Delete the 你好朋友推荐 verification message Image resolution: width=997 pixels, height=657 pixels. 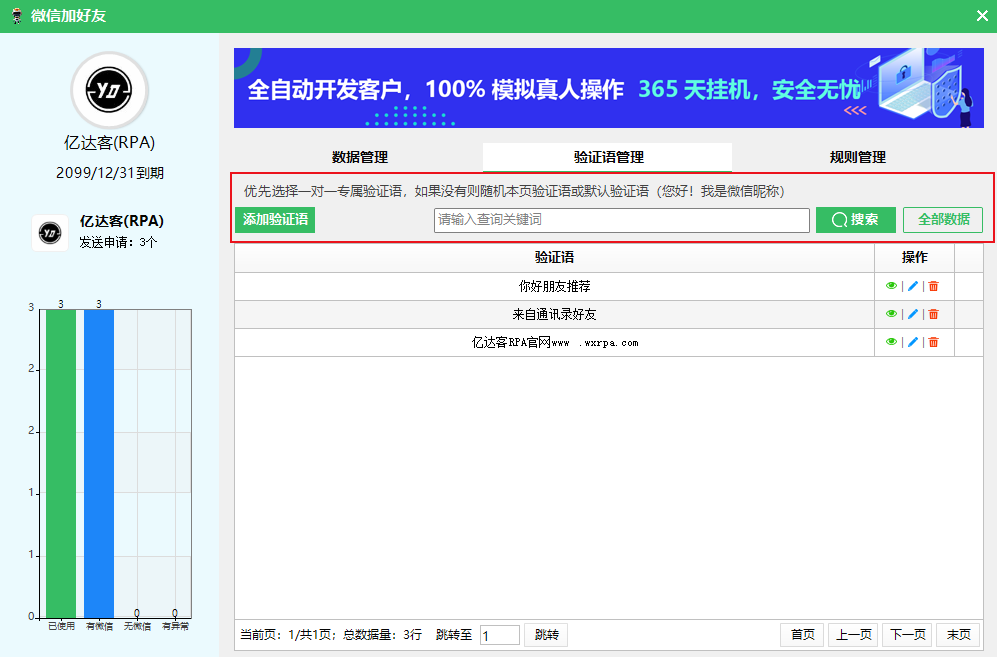point(933,286)
